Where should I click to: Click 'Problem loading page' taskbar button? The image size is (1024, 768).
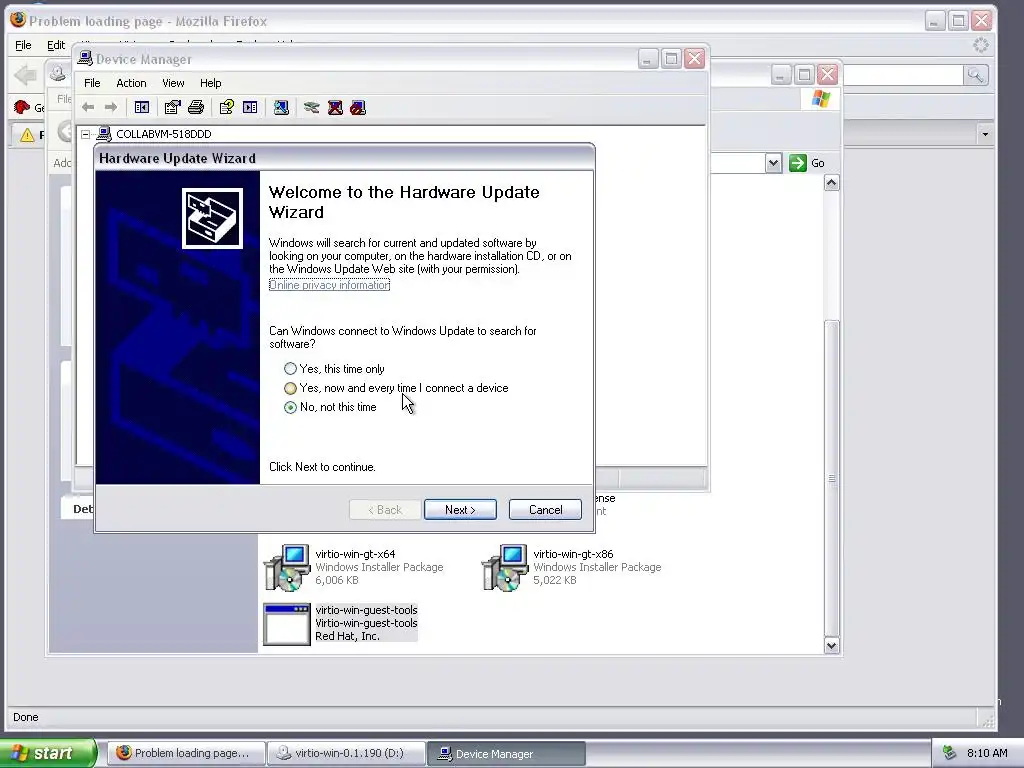point(186,753)
